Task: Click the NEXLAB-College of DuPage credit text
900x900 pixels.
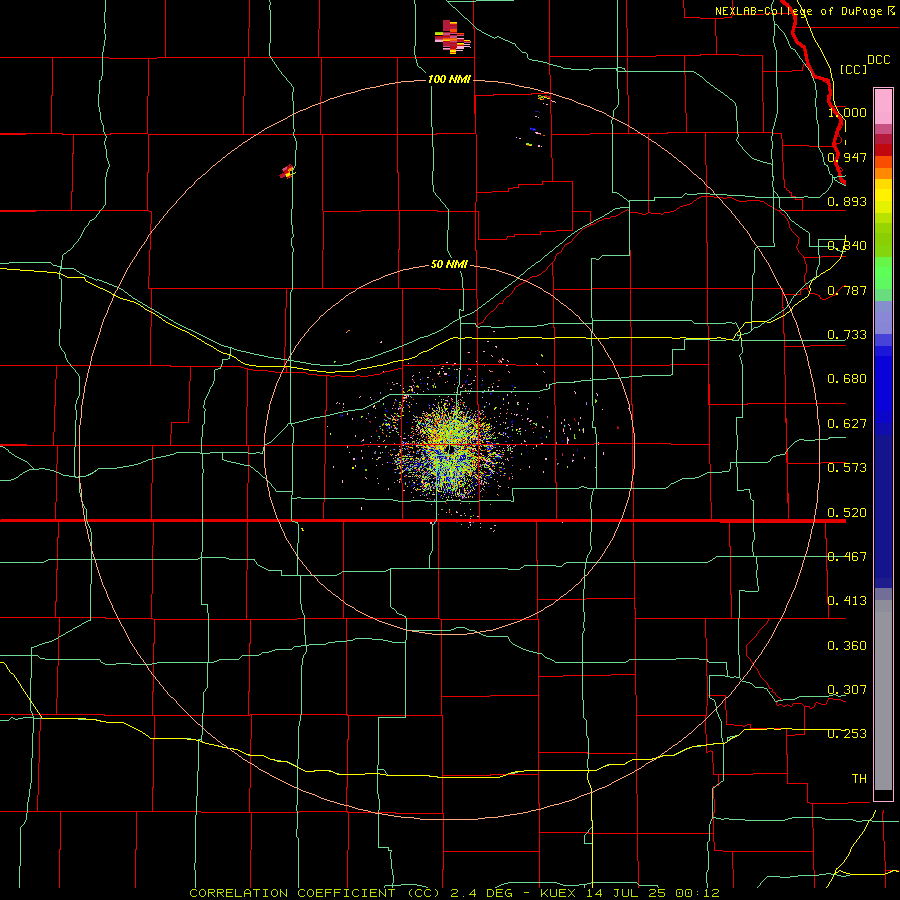Action: point(805,11)
